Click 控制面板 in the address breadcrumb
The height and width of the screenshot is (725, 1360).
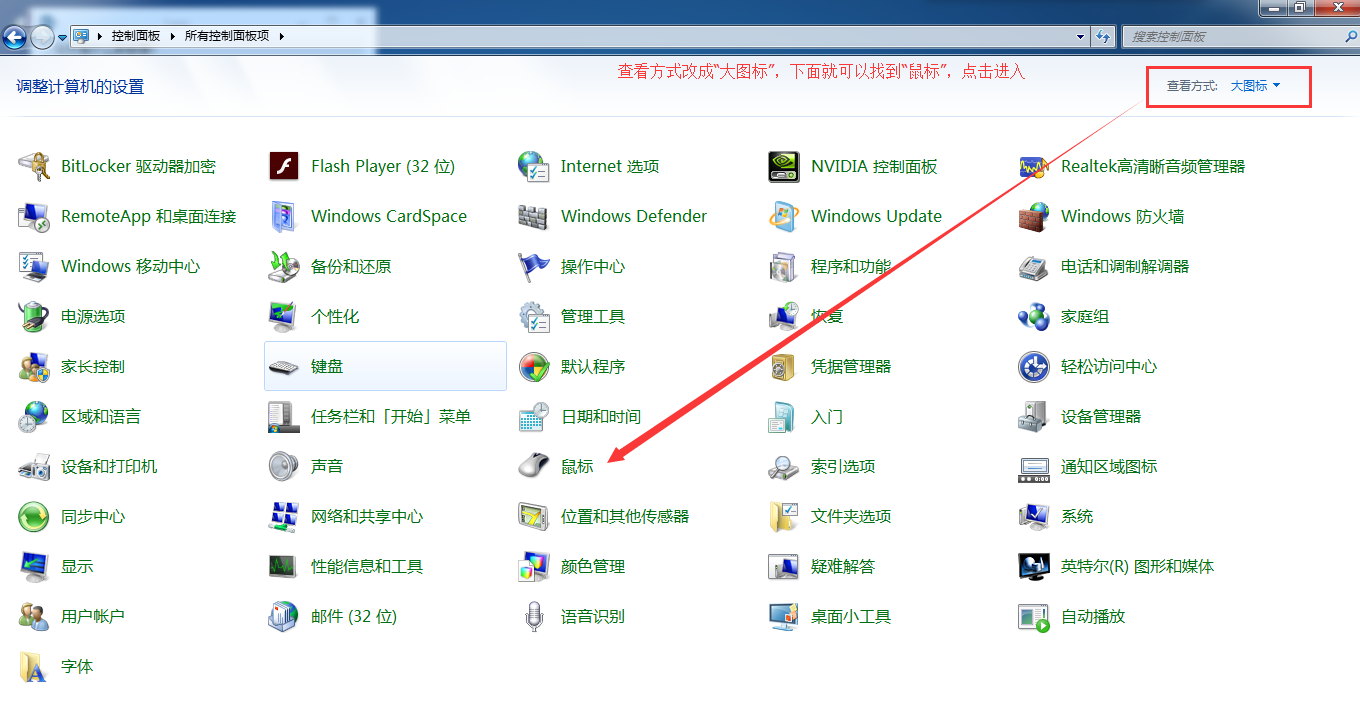point(136,36)
